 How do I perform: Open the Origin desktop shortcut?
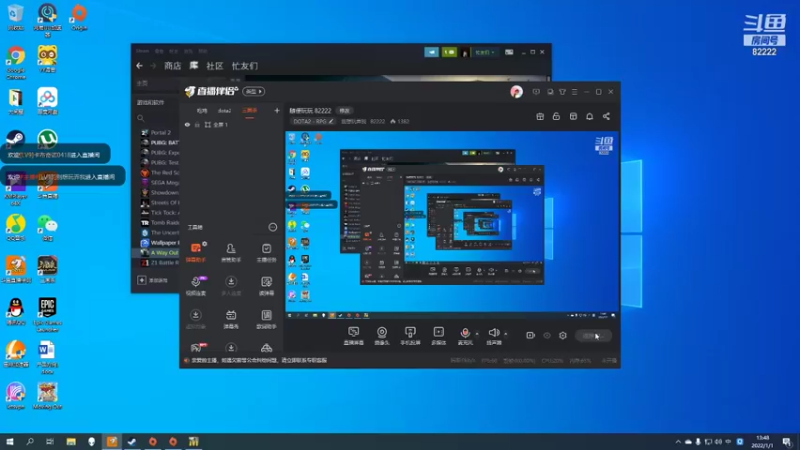pos(79,18)
